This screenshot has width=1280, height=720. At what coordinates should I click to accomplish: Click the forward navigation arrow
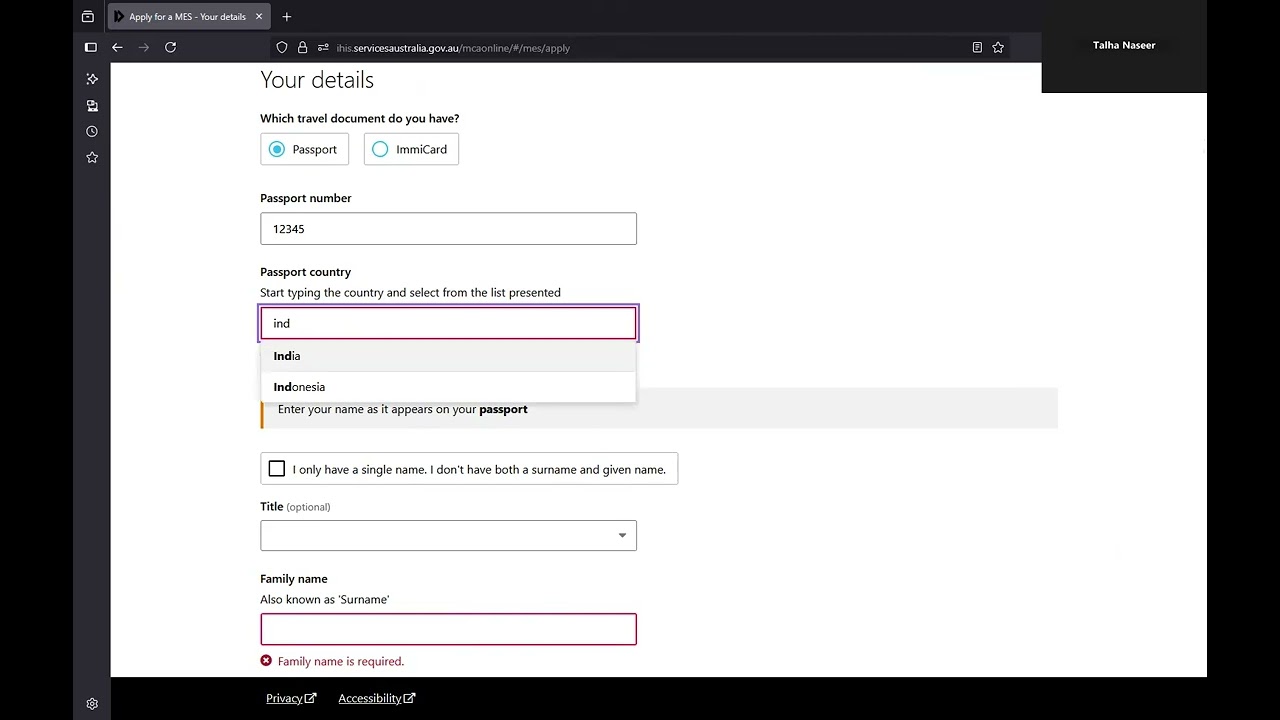click(x=144, y=47)
